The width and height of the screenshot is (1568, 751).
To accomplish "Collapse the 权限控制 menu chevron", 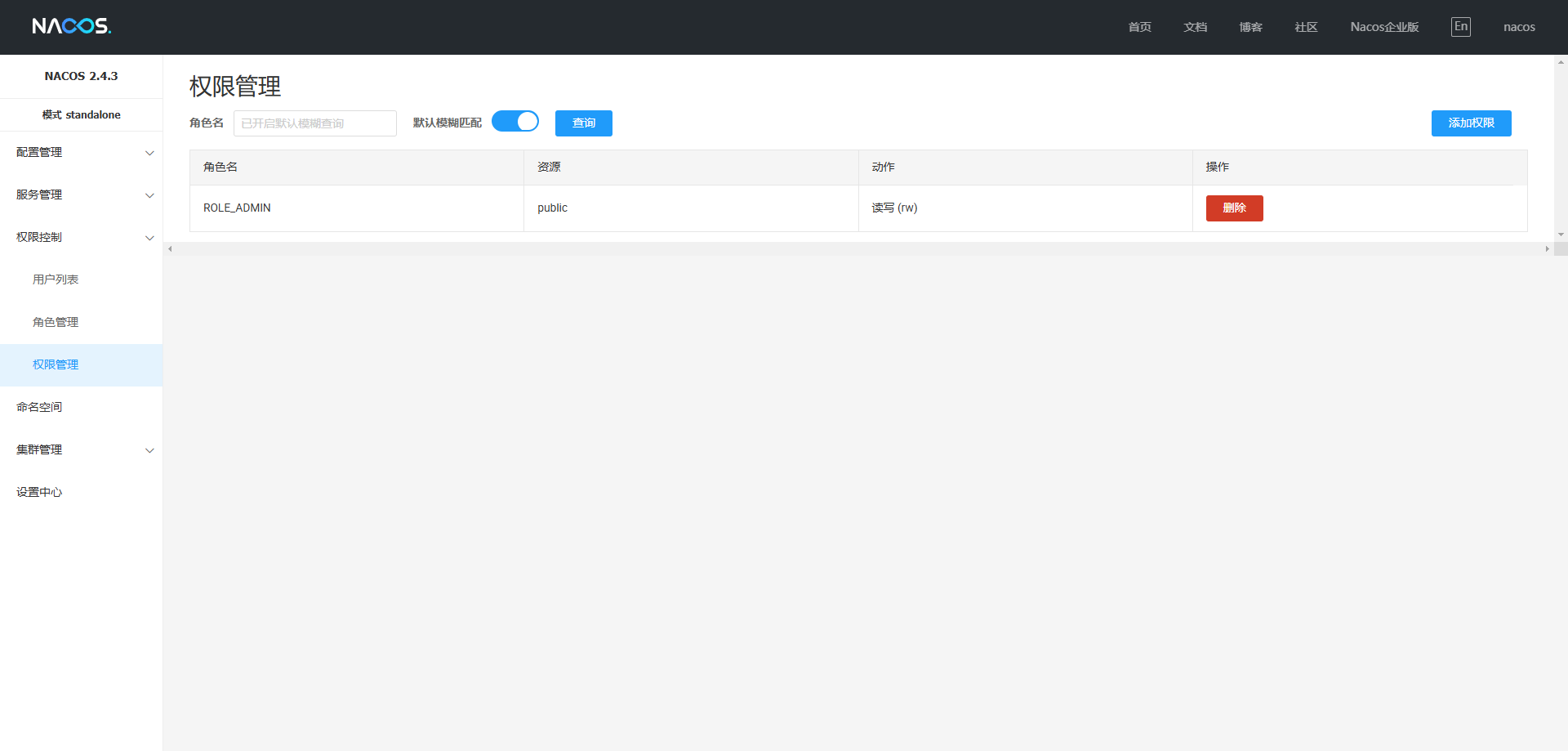I will (149, 238).
